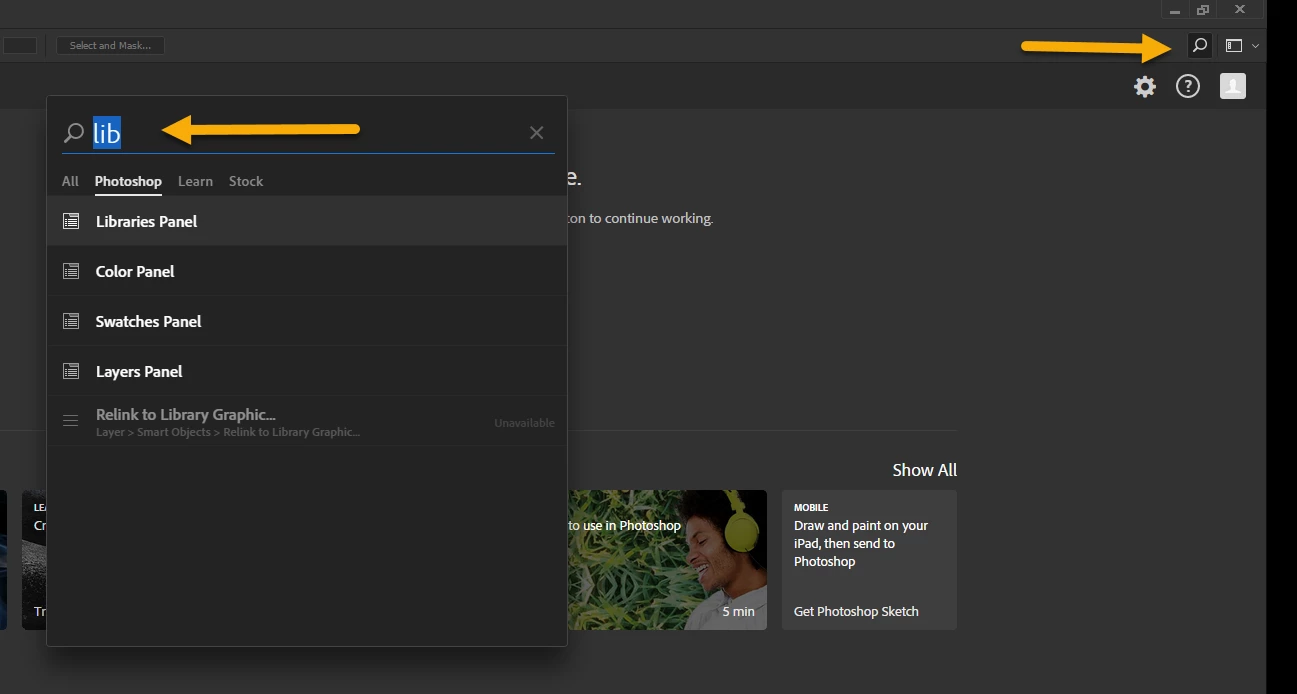This screenshot has height=694, width=1297.
Task: Open the Color Panel result
Action: click(307, 271)
